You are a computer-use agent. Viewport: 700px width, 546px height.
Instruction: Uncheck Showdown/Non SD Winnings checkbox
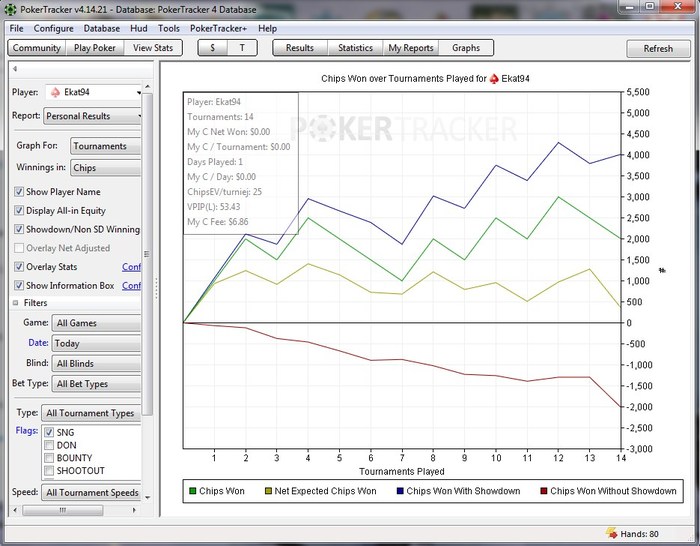pos(19,229)
